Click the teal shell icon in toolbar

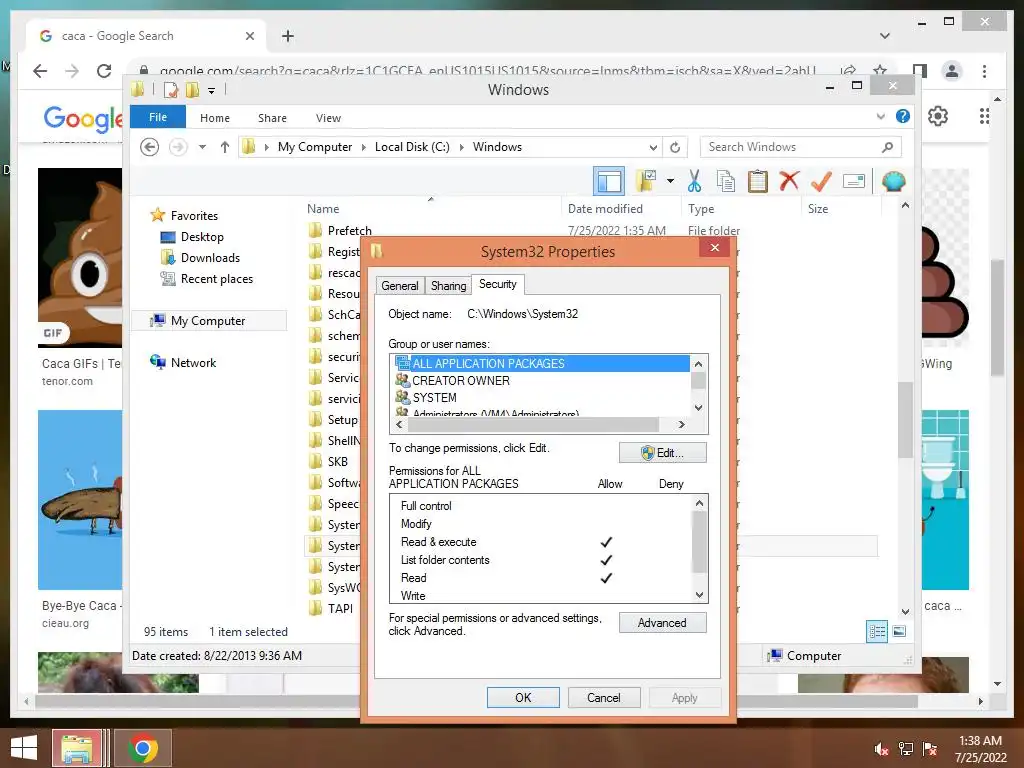893,181
